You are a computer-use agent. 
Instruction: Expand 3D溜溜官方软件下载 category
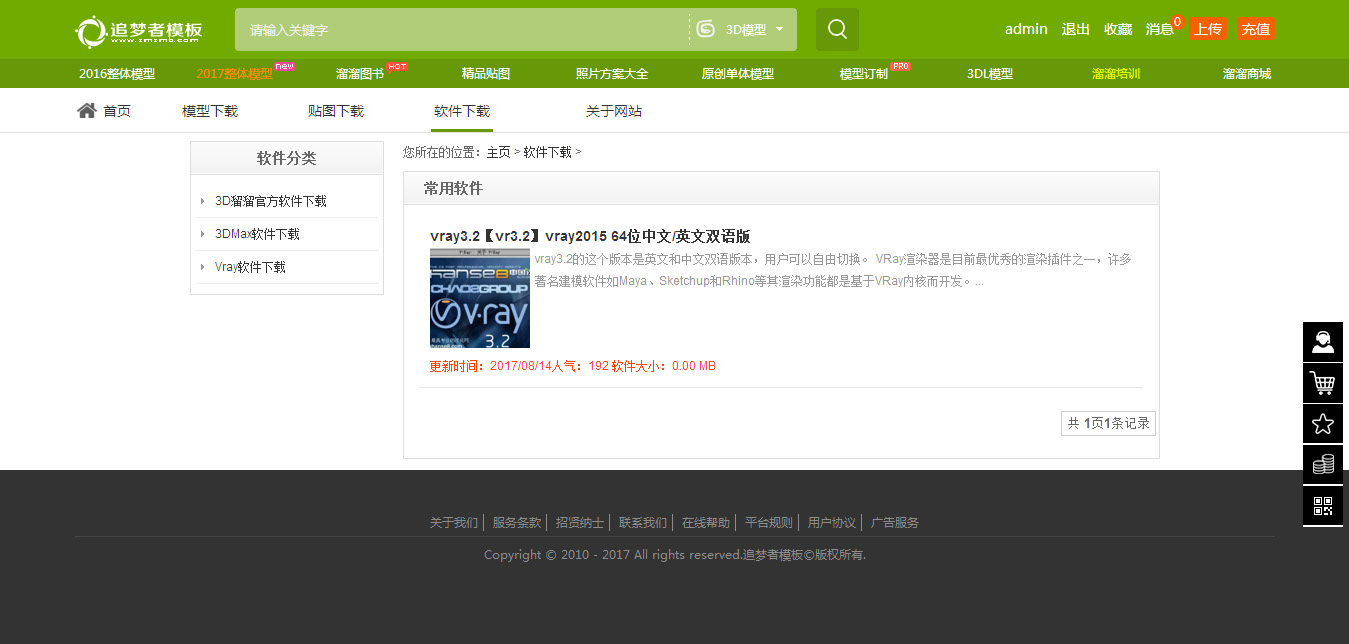[x=270, y=201]
